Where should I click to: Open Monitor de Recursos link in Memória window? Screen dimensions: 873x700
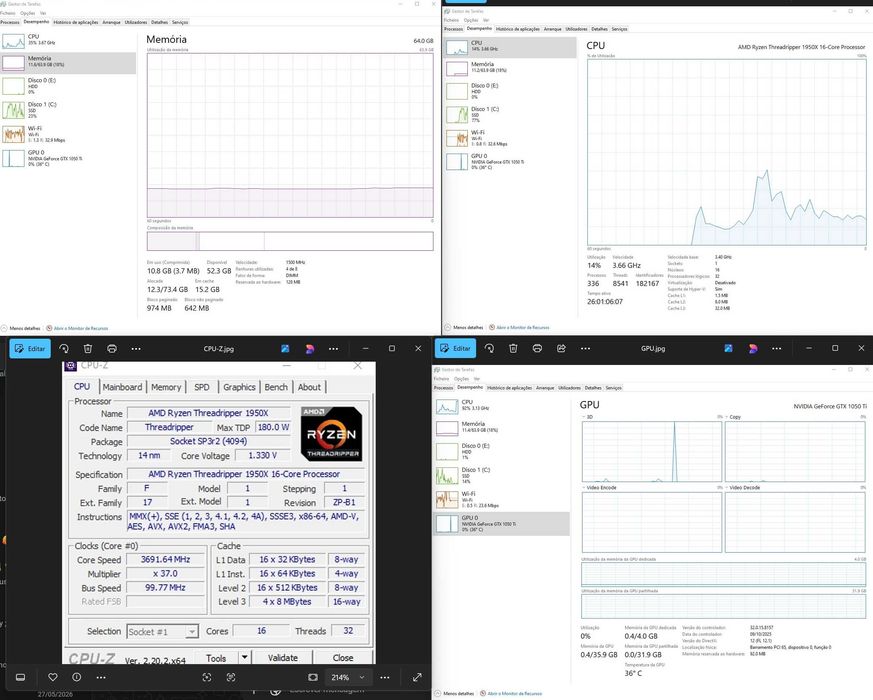pyautogui.click(x=77, y=328)
